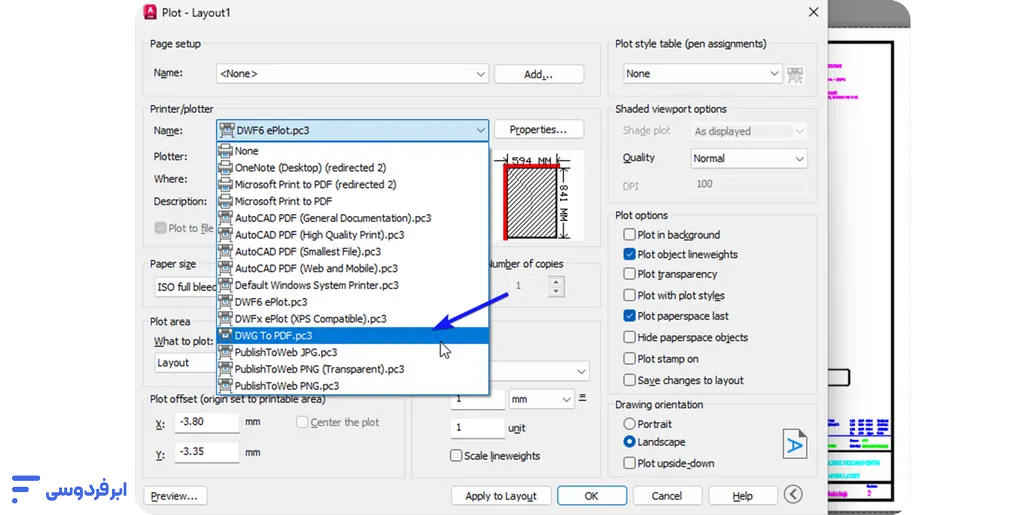
Task: Click the scale unit value field
Action: click(477, 428)
